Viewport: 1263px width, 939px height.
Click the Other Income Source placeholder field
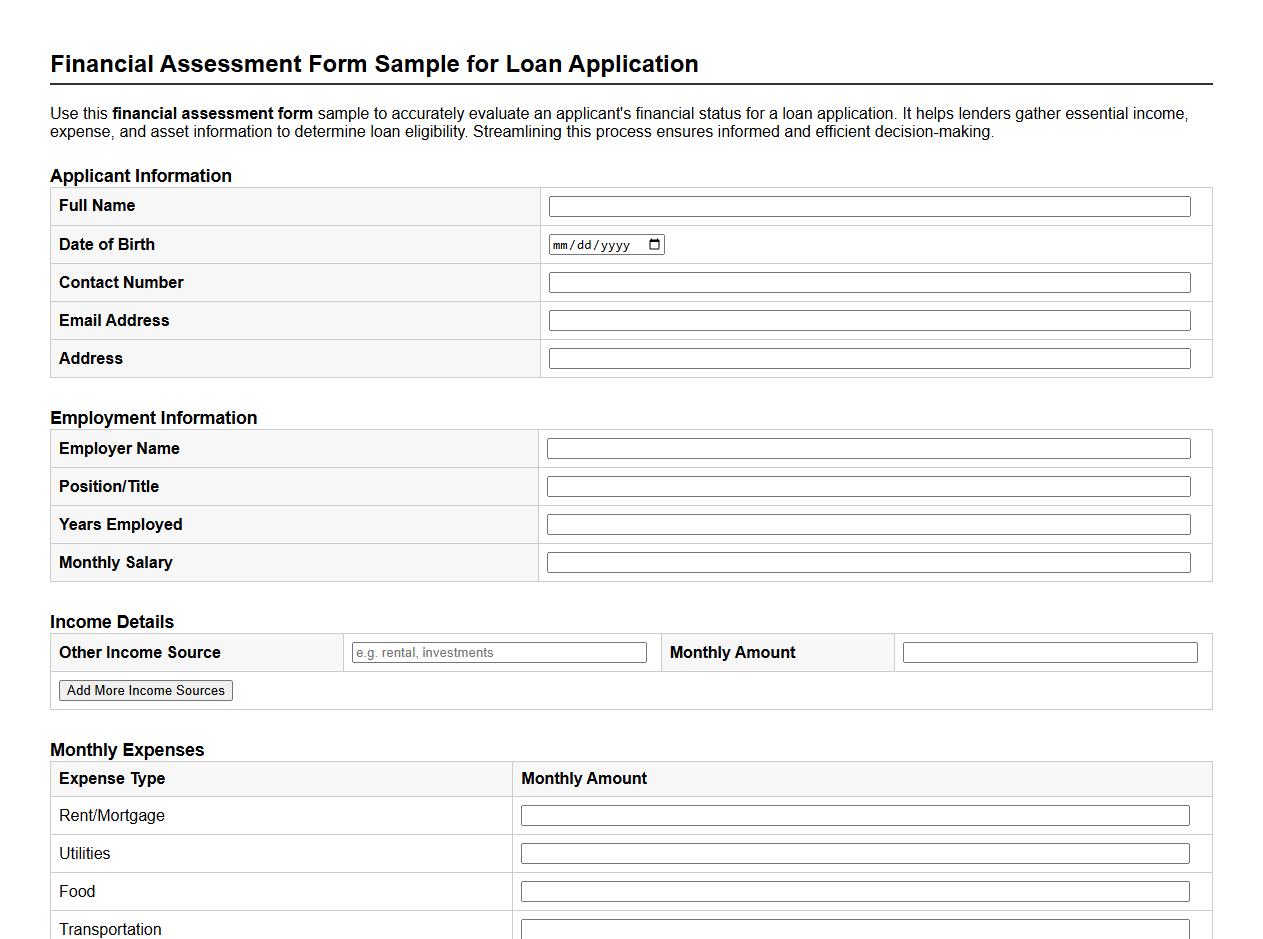(x=498, y=652)
